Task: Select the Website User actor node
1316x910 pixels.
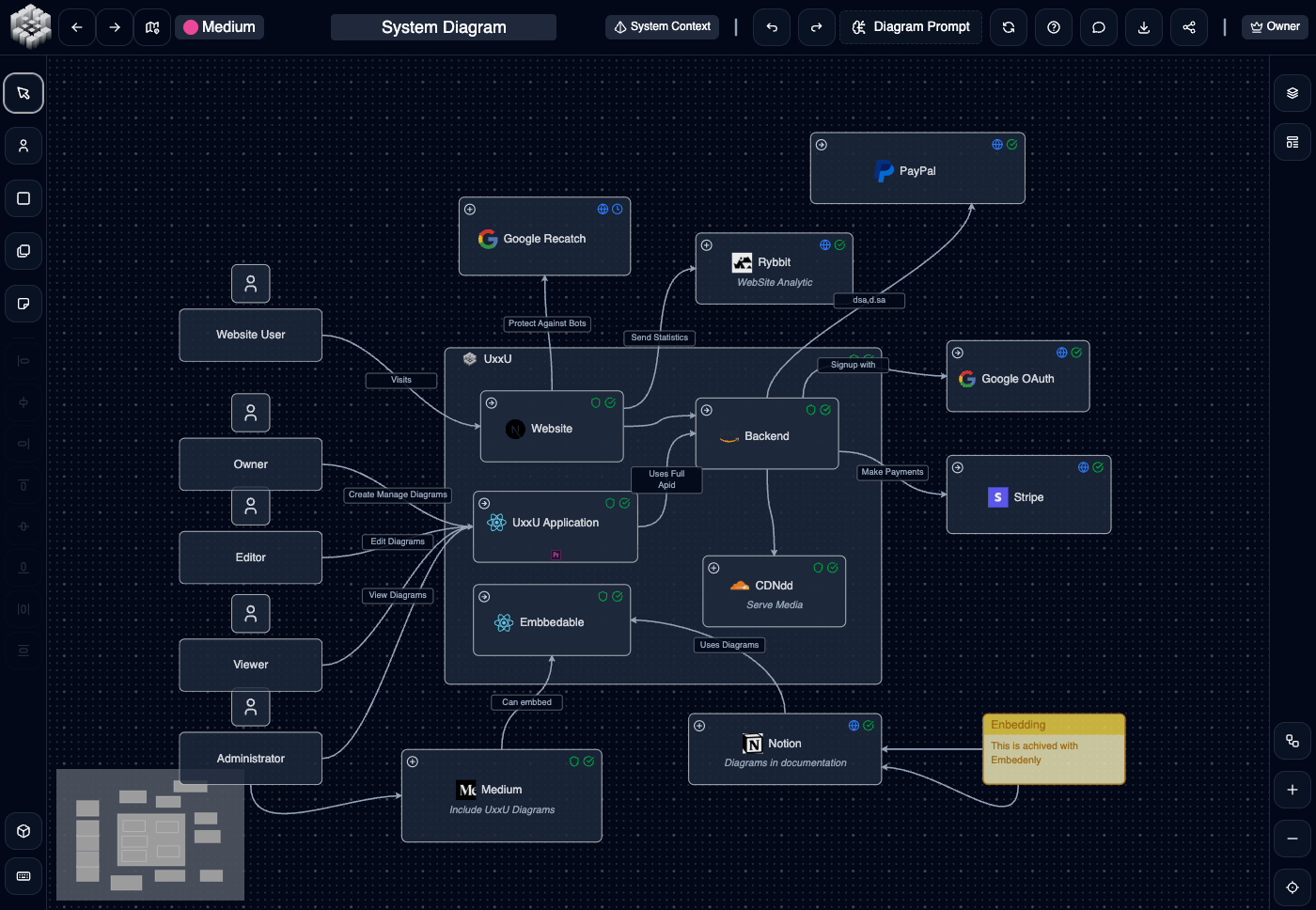Action: tap(251, 335)
